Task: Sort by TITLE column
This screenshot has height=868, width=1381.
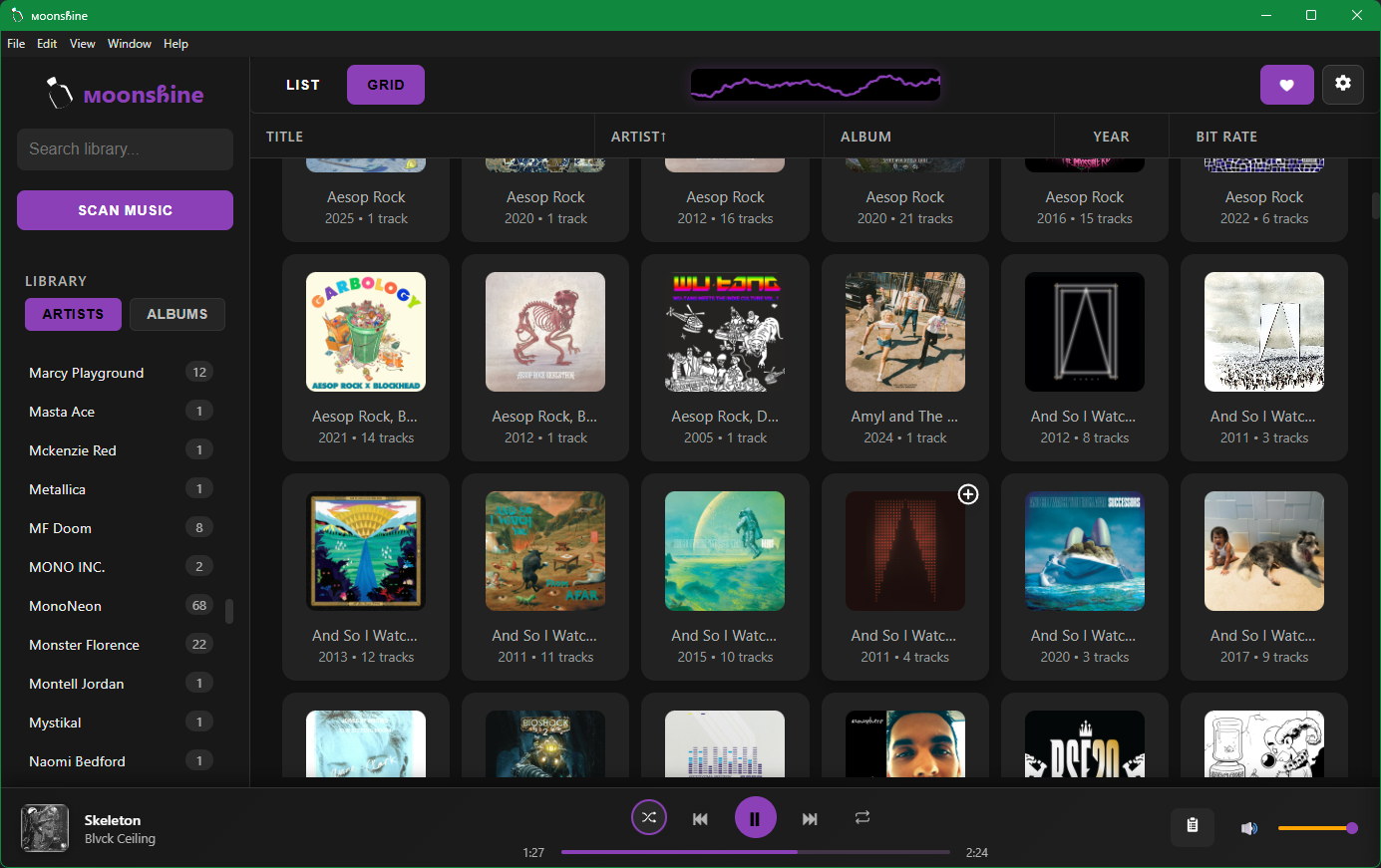Action: 423,137
